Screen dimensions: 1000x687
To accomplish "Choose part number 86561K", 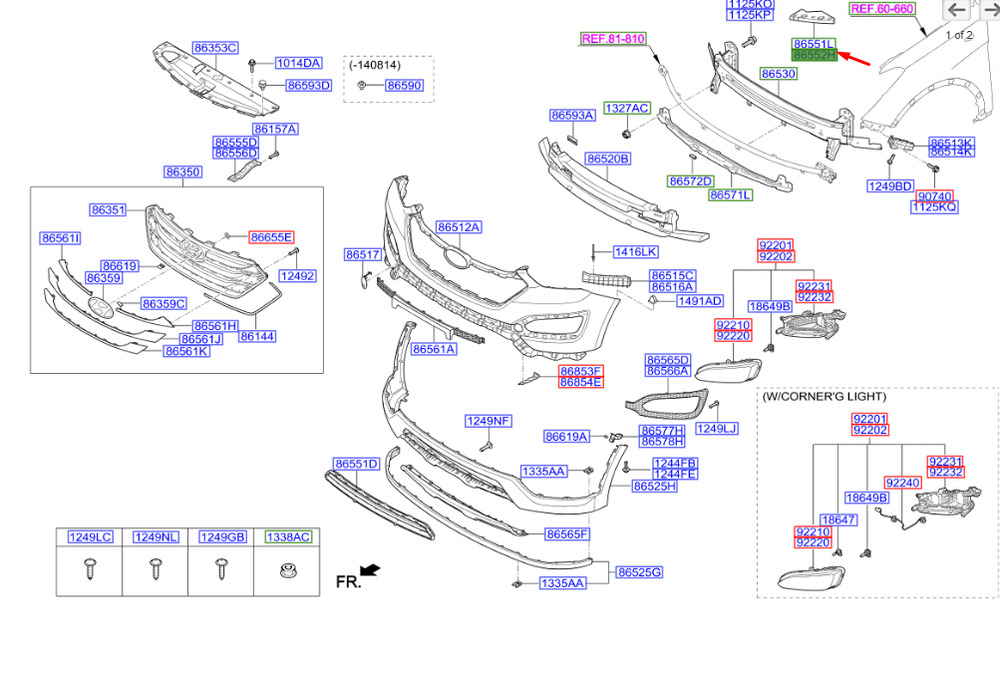I will pos(187,351).
